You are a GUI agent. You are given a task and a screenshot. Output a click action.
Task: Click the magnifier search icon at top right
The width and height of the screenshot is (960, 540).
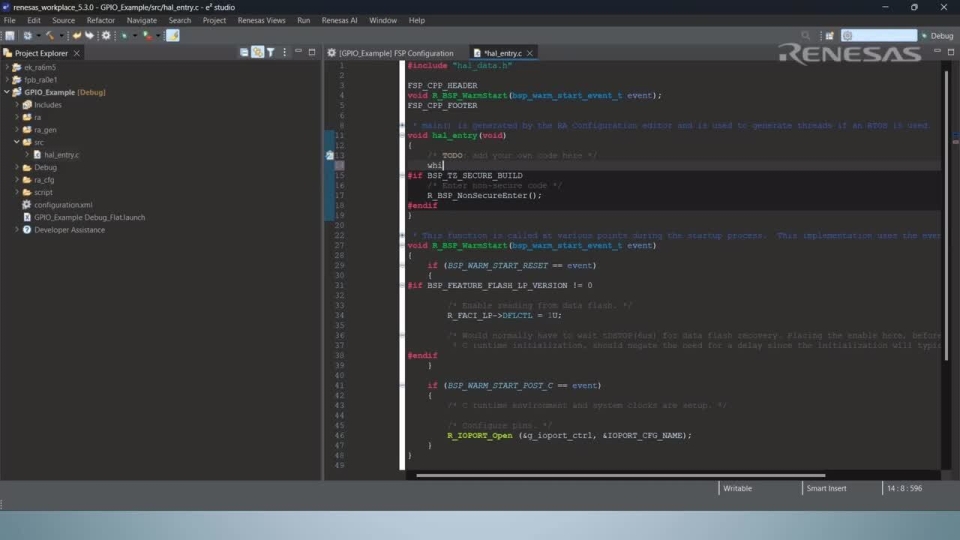[x=806, y=36]
